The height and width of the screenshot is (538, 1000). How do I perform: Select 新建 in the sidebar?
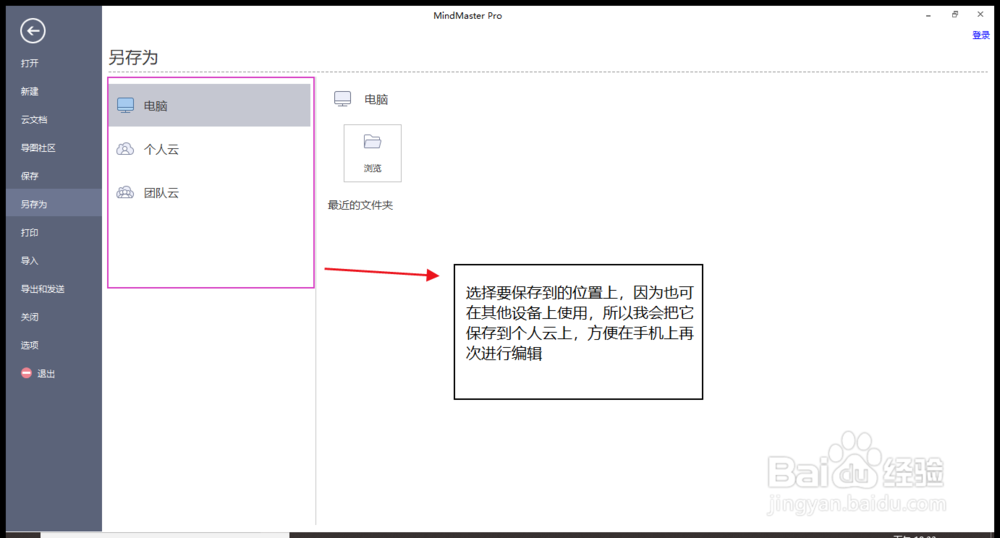tap(29, 91)
